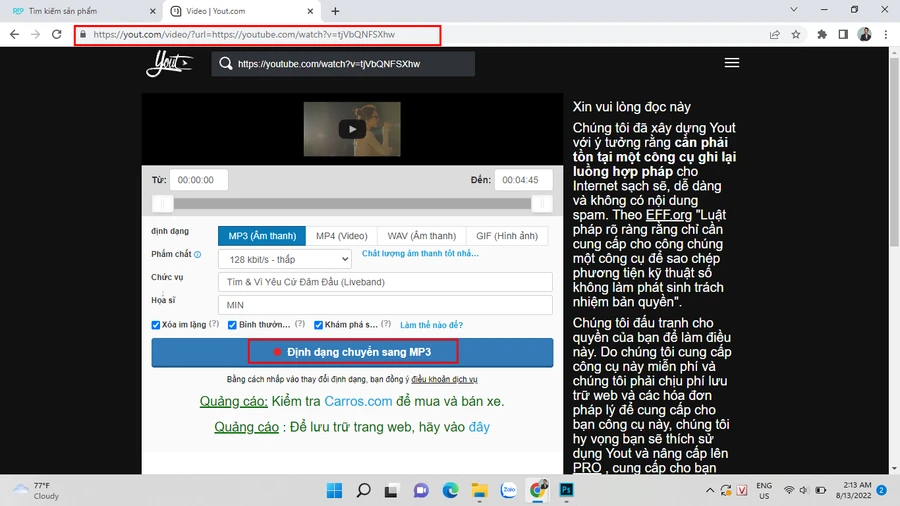The height and width of the screenshot is (506, 900).
Task: Share this page via address bar icon
Action: click(x=775, y=34)
